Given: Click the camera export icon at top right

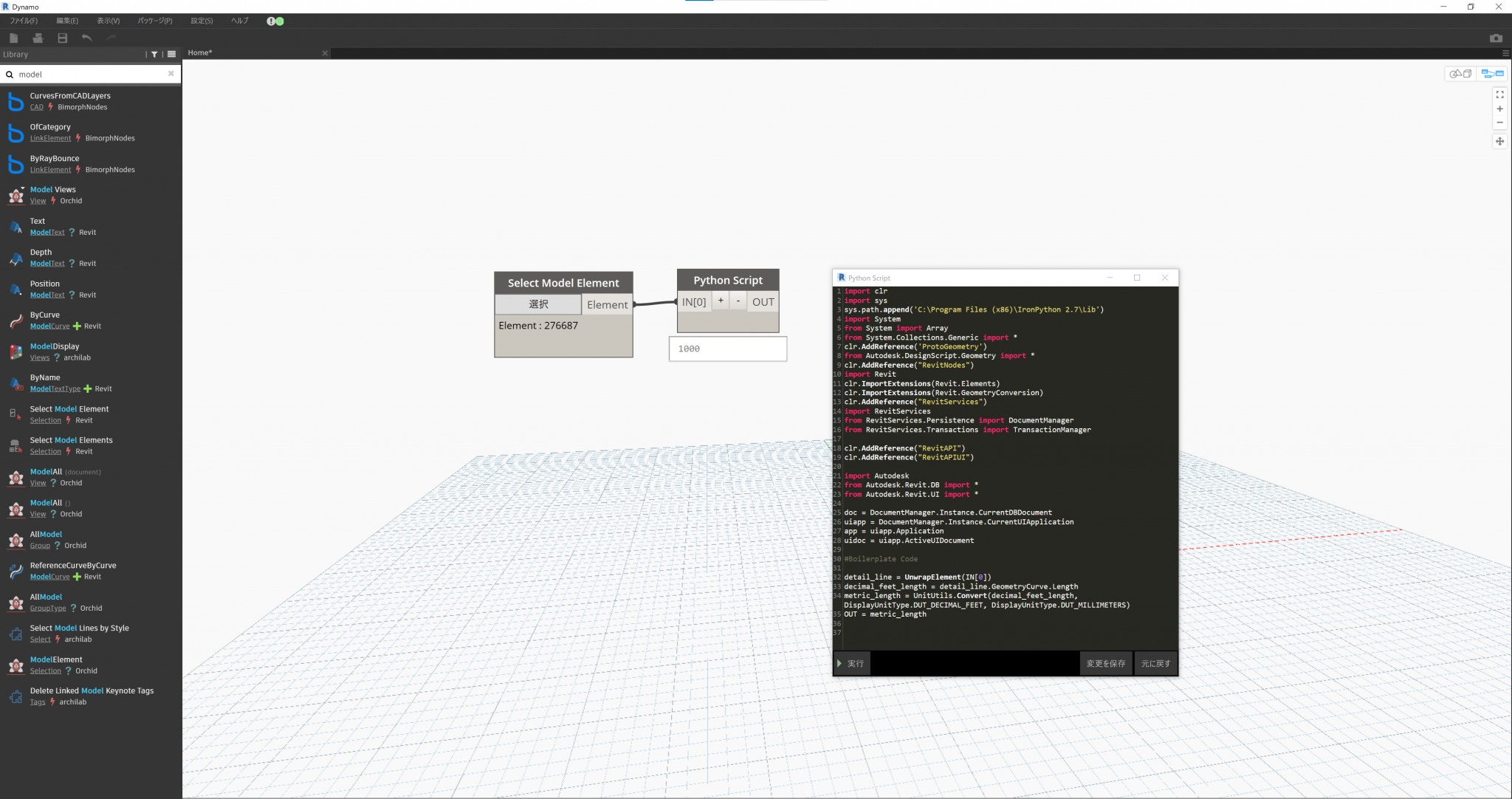Looking at the screenshot, I should click(x=1496, y=38).
